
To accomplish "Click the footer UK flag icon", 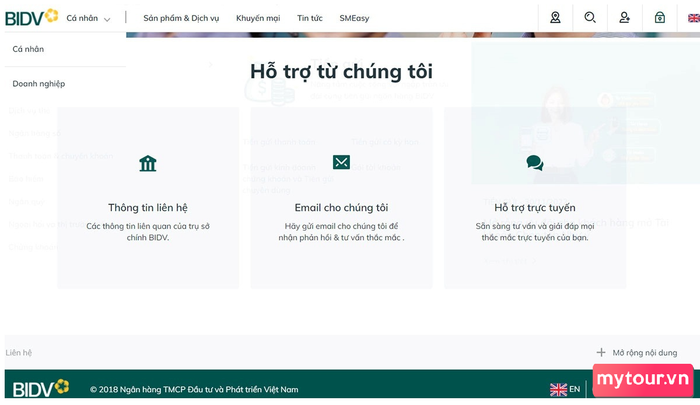I will 558,389.
